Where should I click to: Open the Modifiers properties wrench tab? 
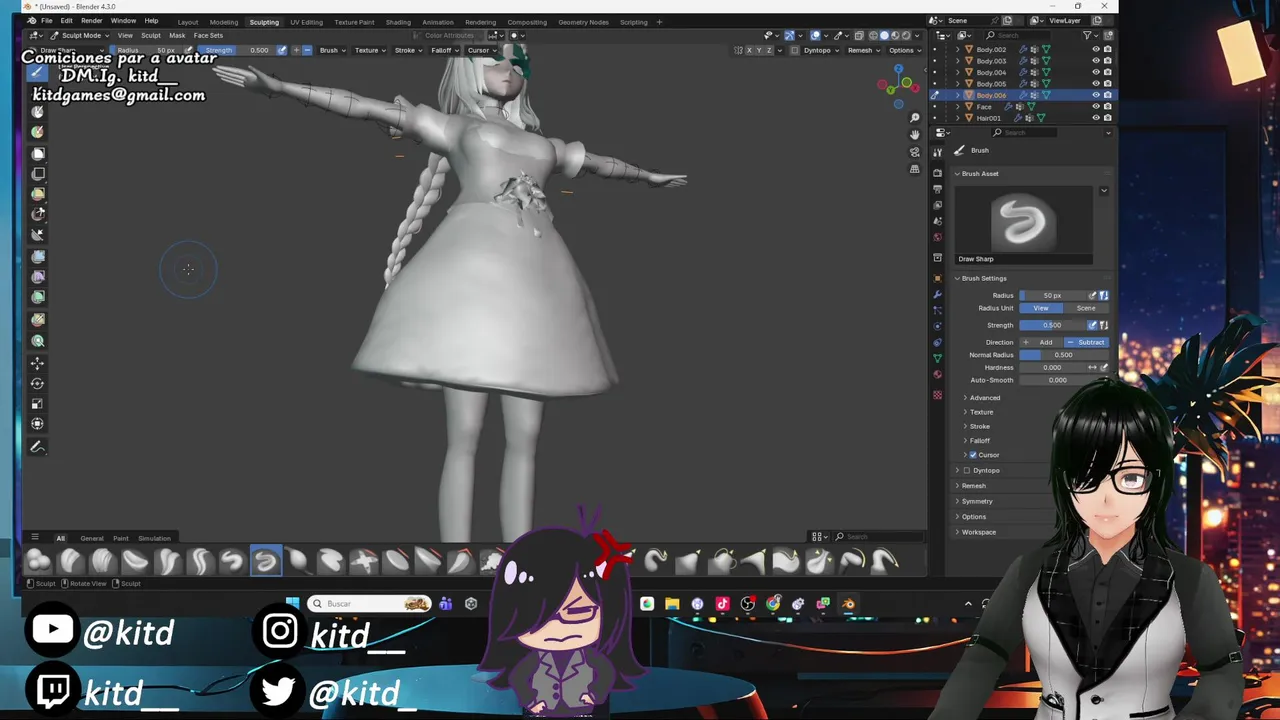click(x=938, y=295)
